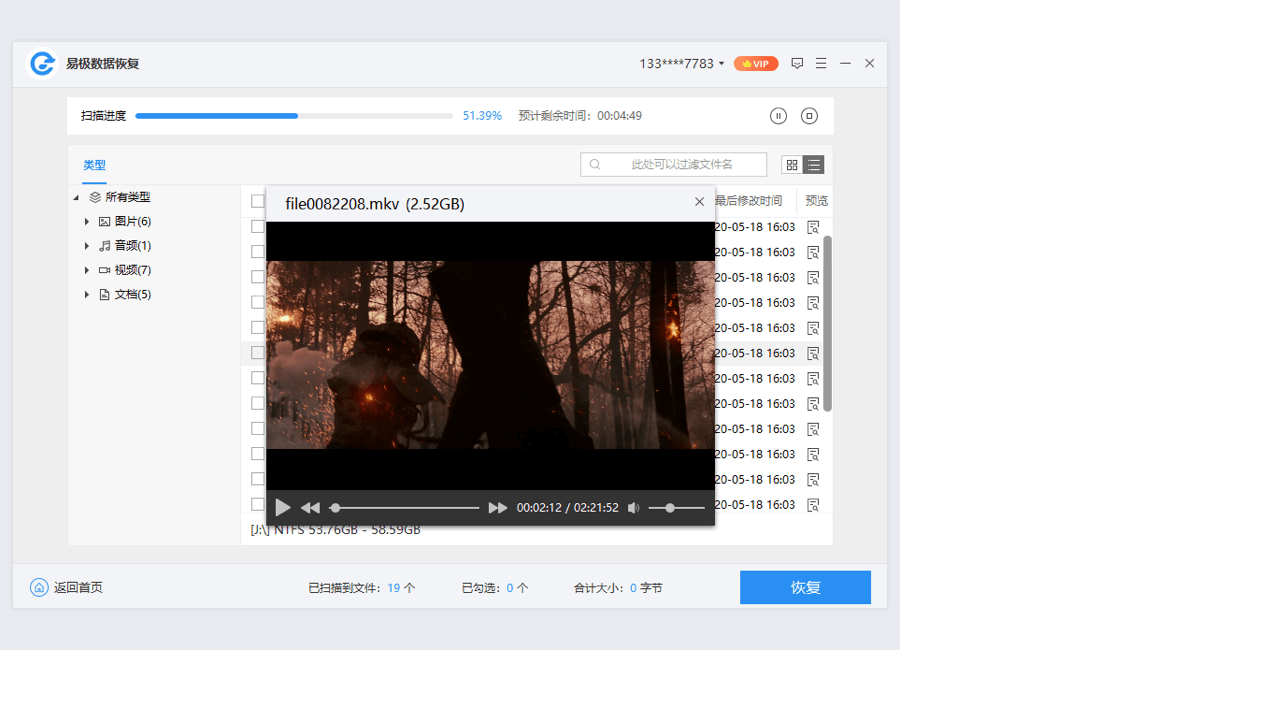Switch to detailed list view
The height and width of the screenshot is (720, 1280).
[815, 164]
